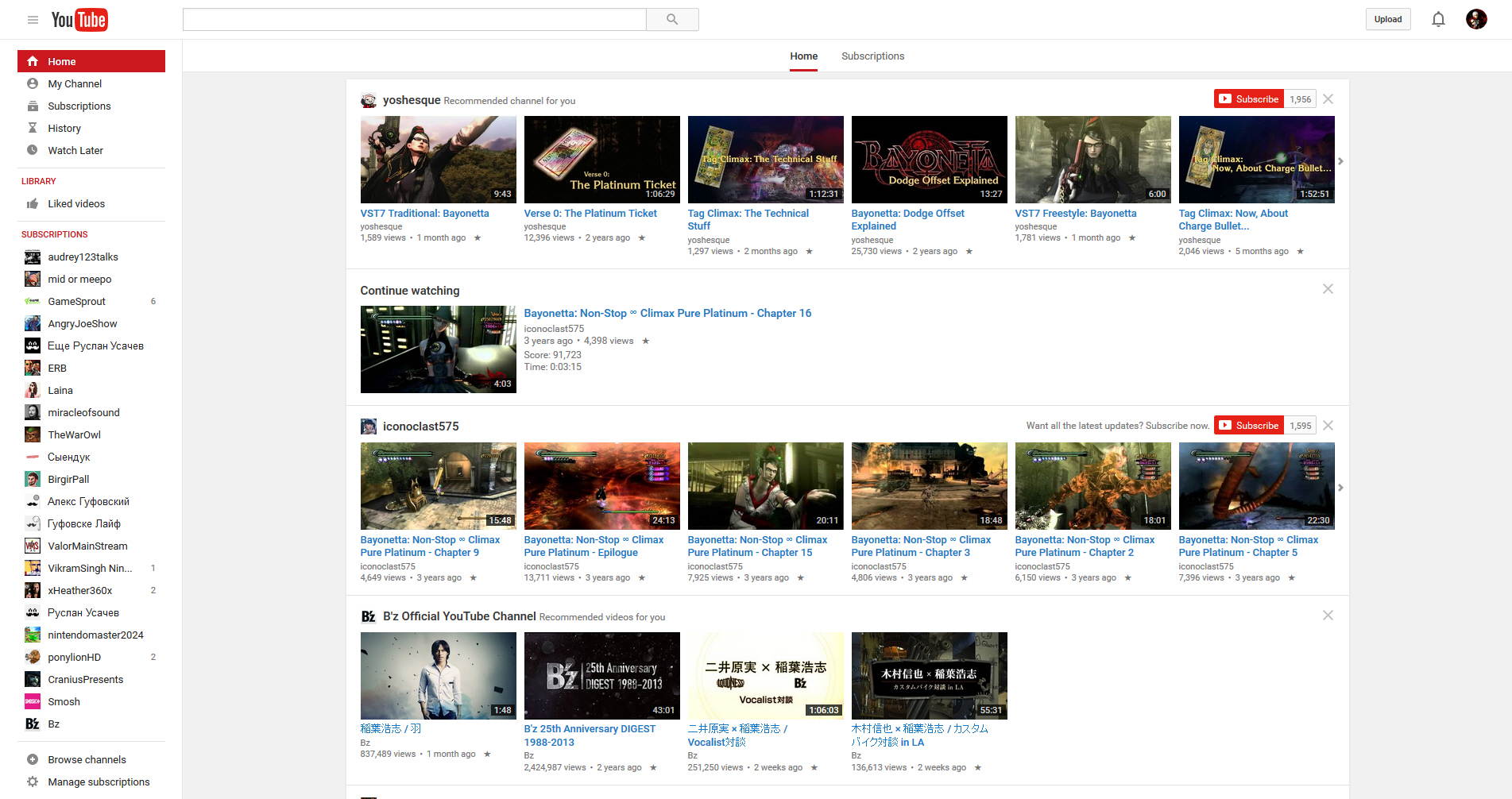Click the ERB subscription avatar
1512x799 pixels.
pos(33,368)
